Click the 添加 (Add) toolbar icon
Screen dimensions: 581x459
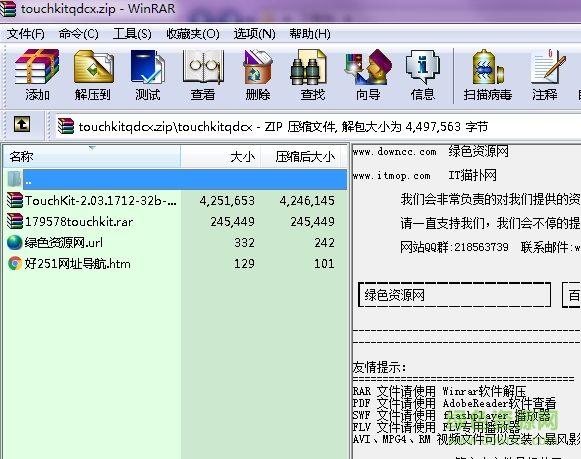tap(37, 75)
